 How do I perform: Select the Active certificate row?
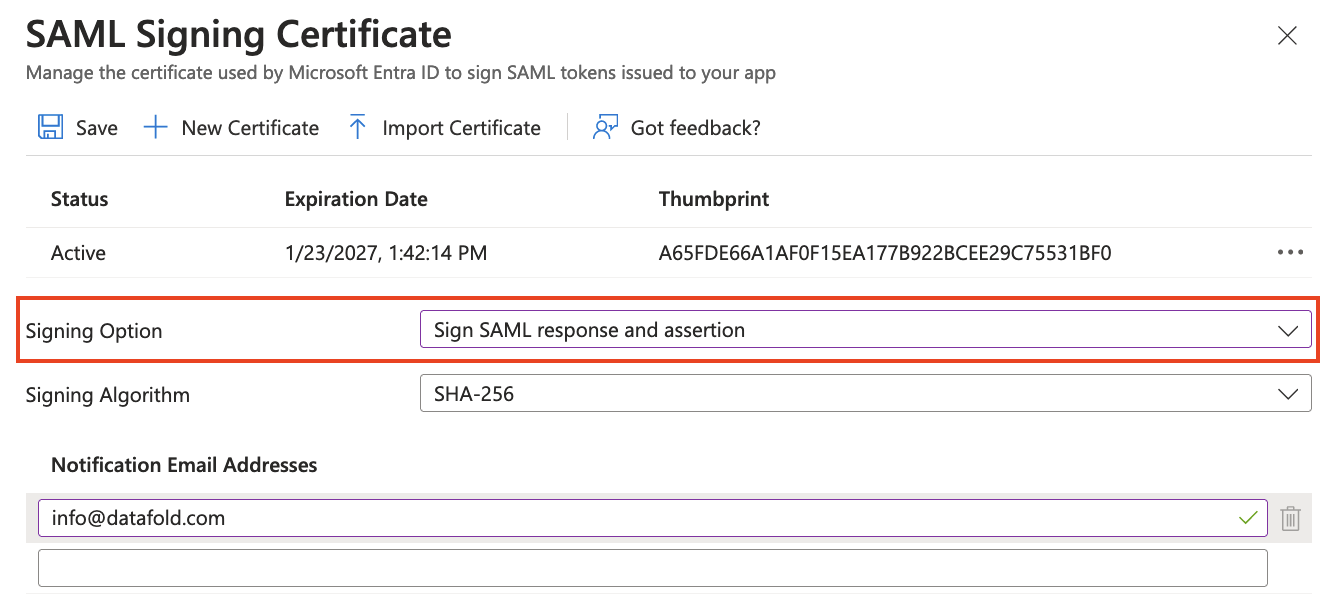[x=668, y=253]
